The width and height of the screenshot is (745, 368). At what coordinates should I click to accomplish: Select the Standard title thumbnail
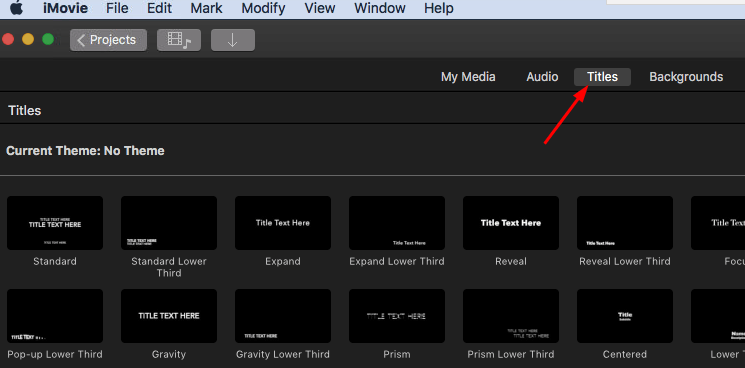55,223
